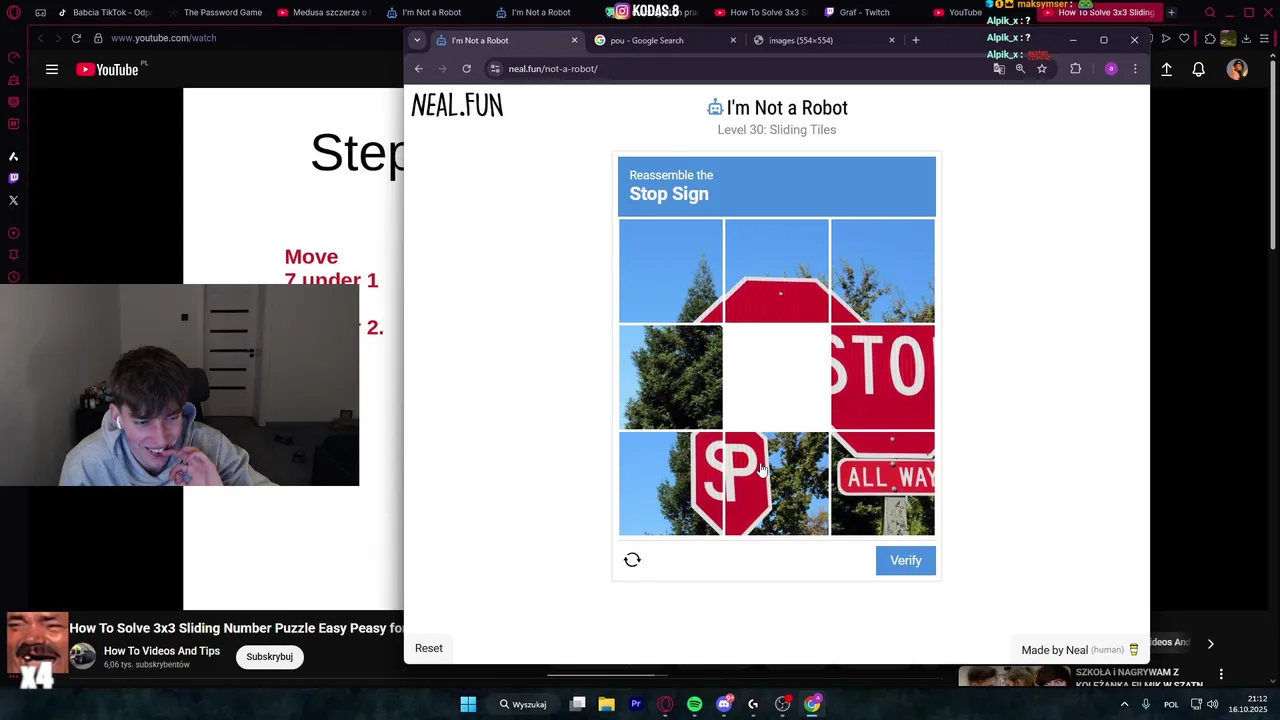
Task: Switch to Graf - Twitch tab
Action: [x=857, y=13]
